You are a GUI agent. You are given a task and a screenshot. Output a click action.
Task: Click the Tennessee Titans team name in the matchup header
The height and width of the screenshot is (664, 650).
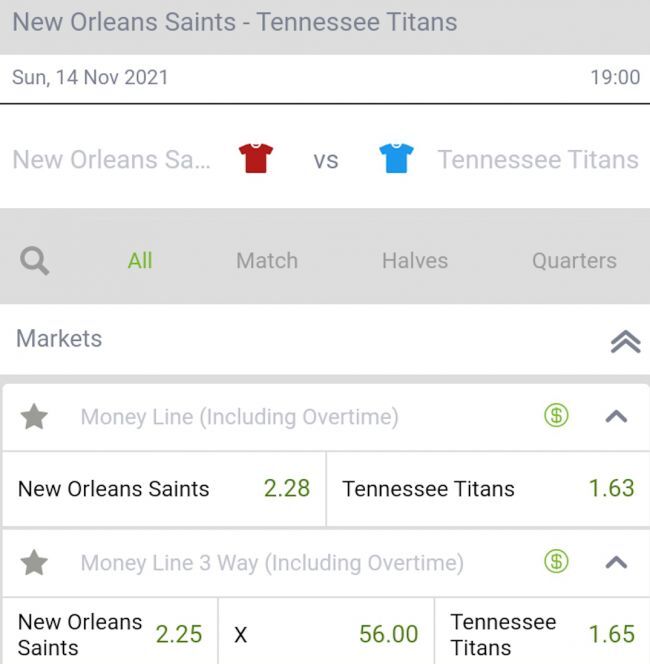click(538, 159)
